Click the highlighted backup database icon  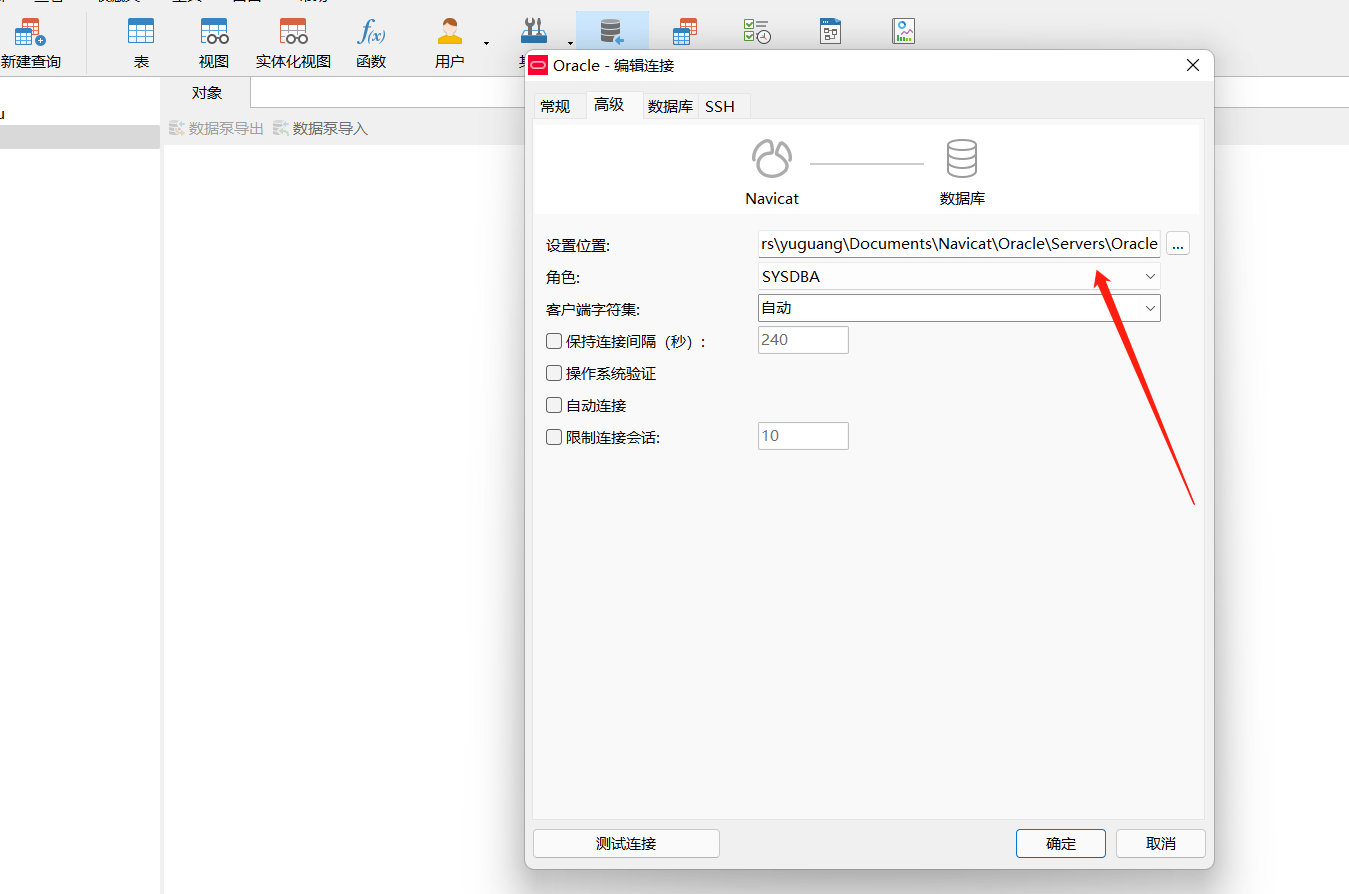point(612,30)
